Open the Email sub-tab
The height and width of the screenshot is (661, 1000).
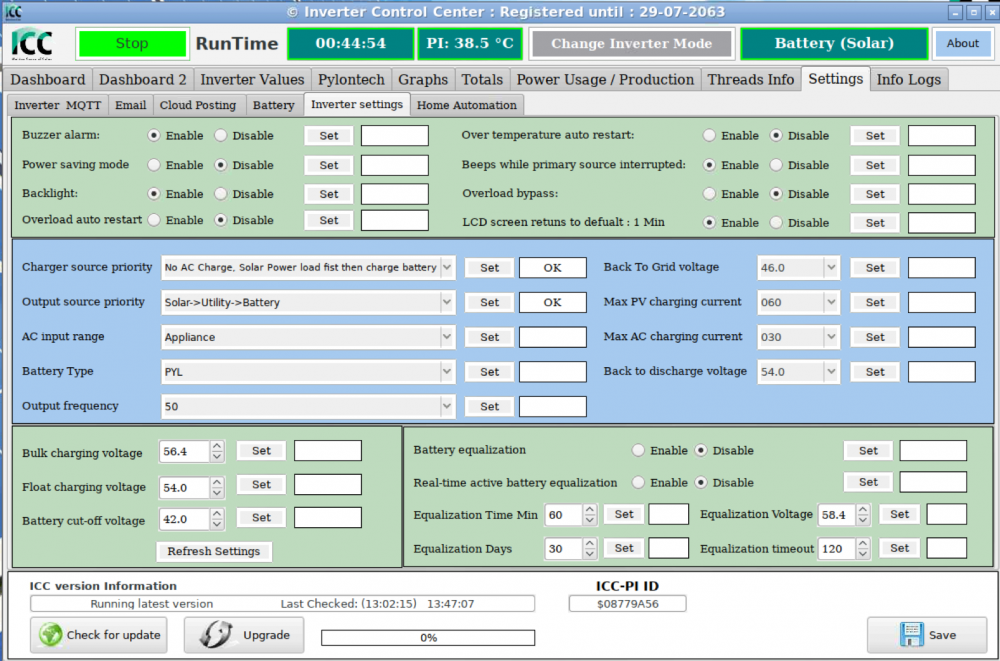(x=131, y=105)
